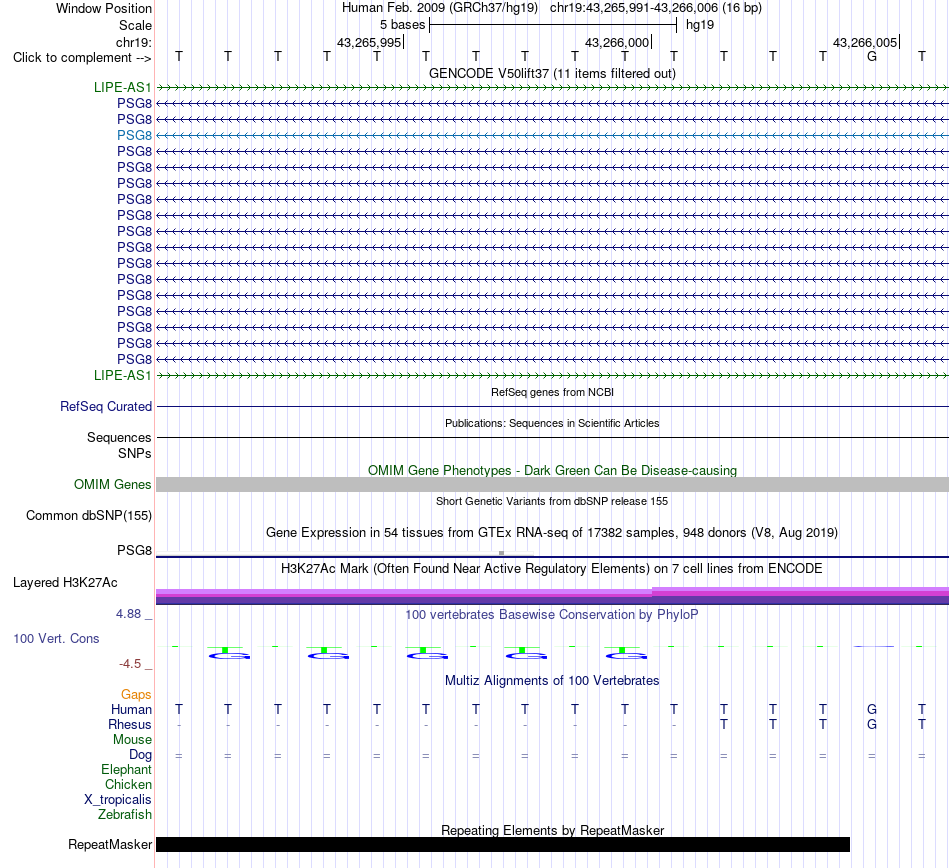Screen dimensions: 950x868
Task: Select the X_tropicalis alignment row label
Action: point(118,800)
